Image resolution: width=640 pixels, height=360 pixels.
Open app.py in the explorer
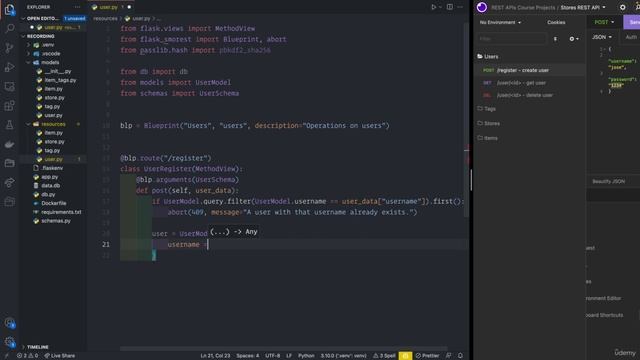pyautogui.click(x=50, y=177)
